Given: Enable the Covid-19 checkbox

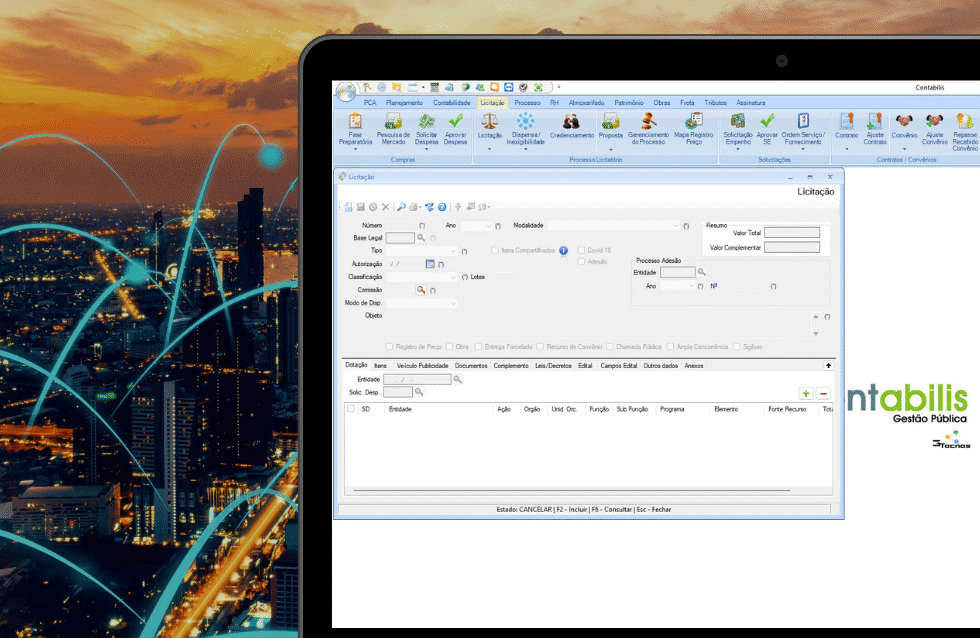Looking at the screenshot, I should [582, 250].
